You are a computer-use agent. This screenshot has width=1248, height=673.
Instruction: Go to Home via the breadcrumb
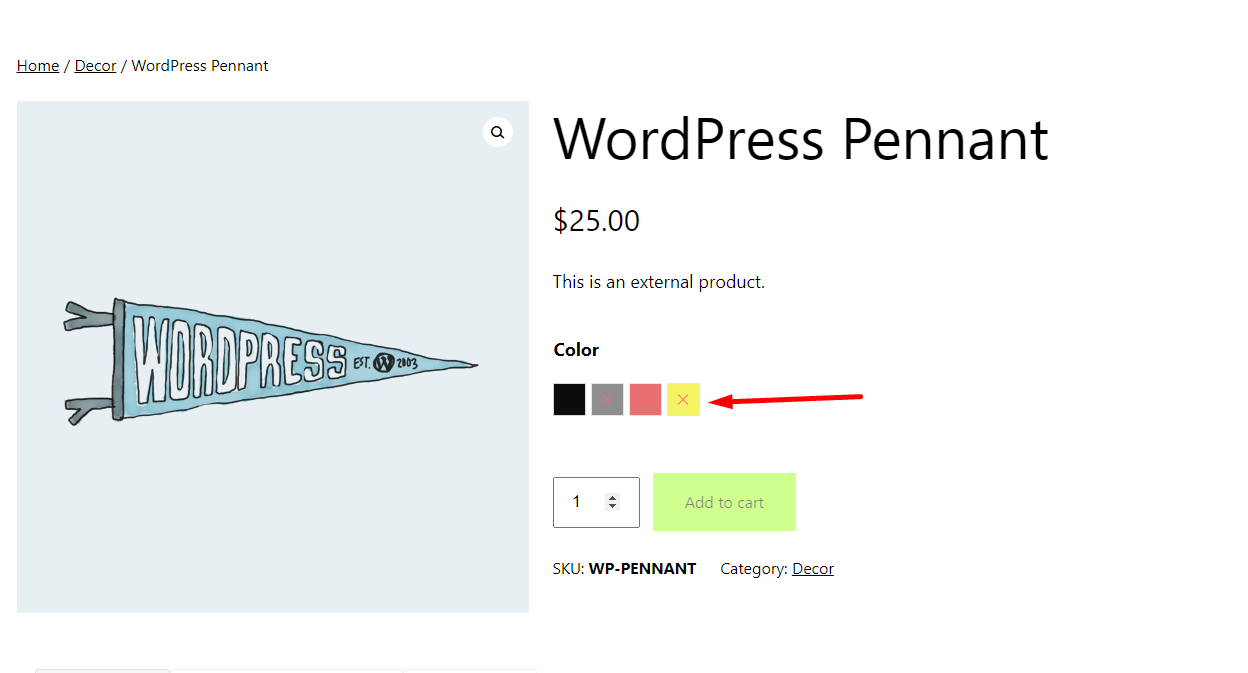tap(38, 66)
